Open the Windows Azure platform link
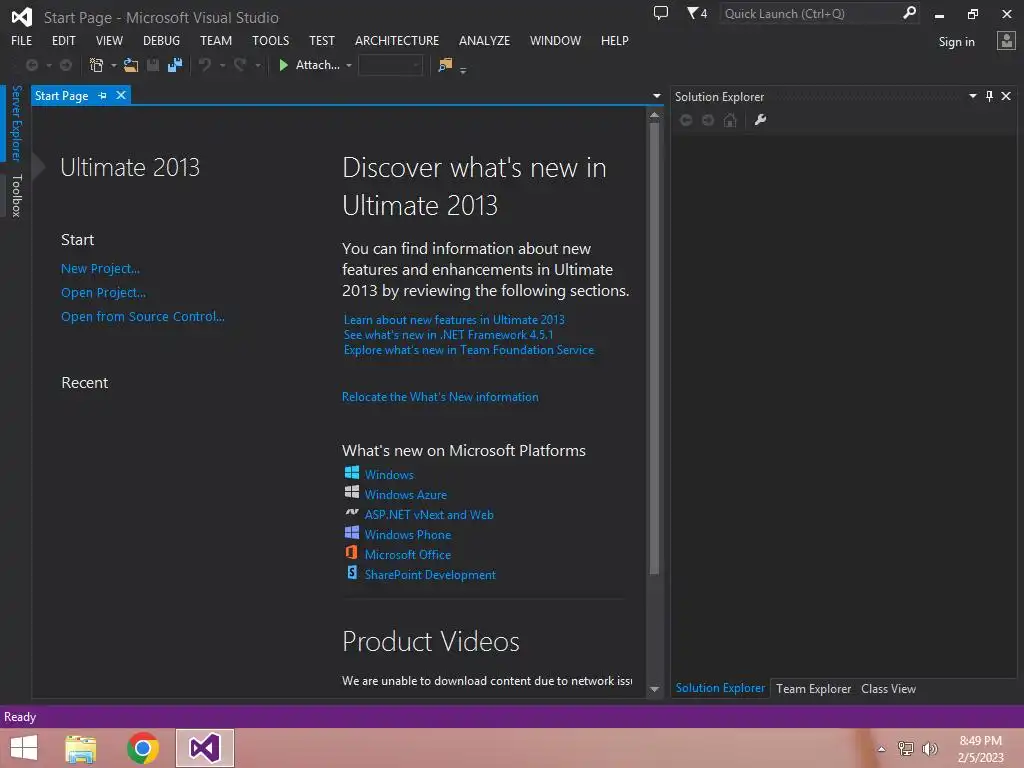 coord(406,494)
